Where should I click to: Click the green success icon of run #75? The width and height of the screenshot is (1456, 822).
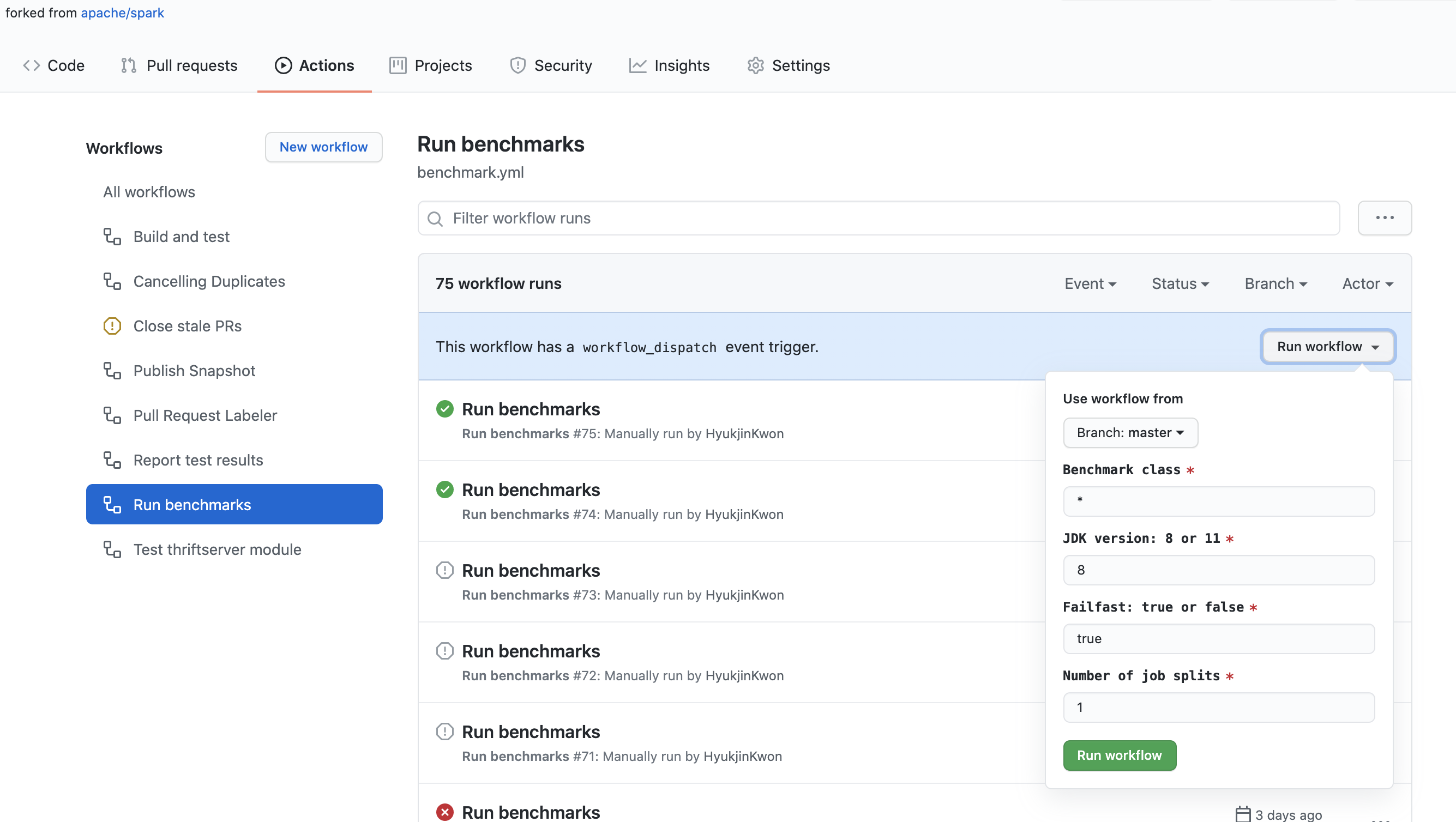tap(445, 408)
